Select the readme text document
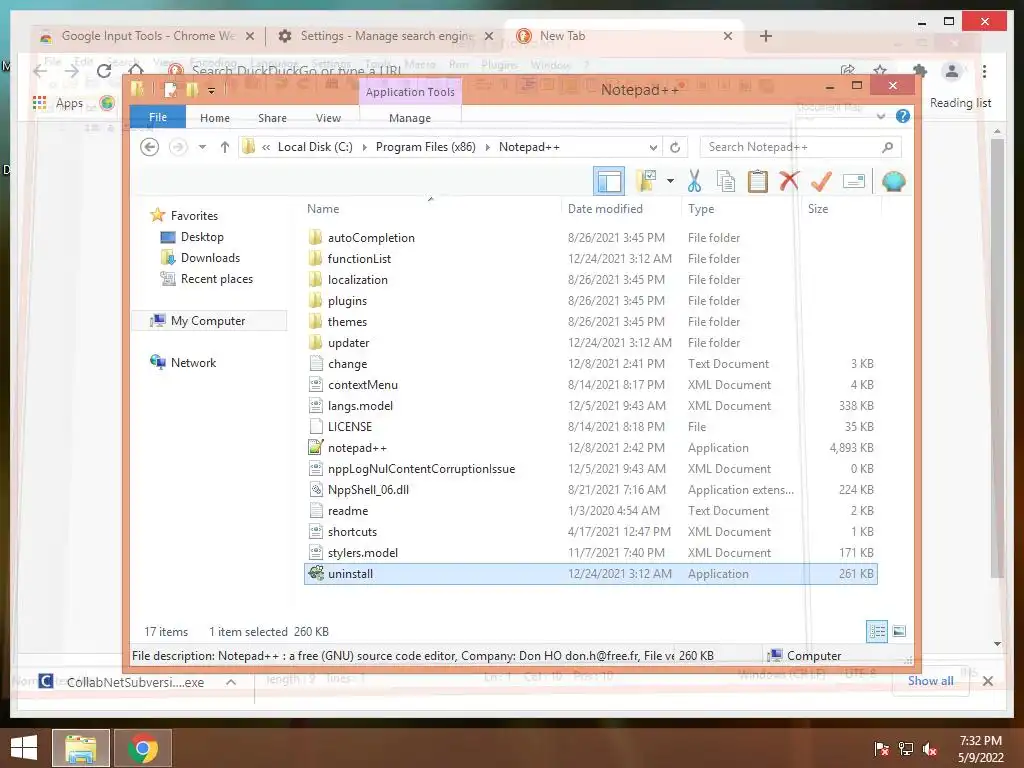Viewport: 1024px width, 768px height. click(347, 511)
